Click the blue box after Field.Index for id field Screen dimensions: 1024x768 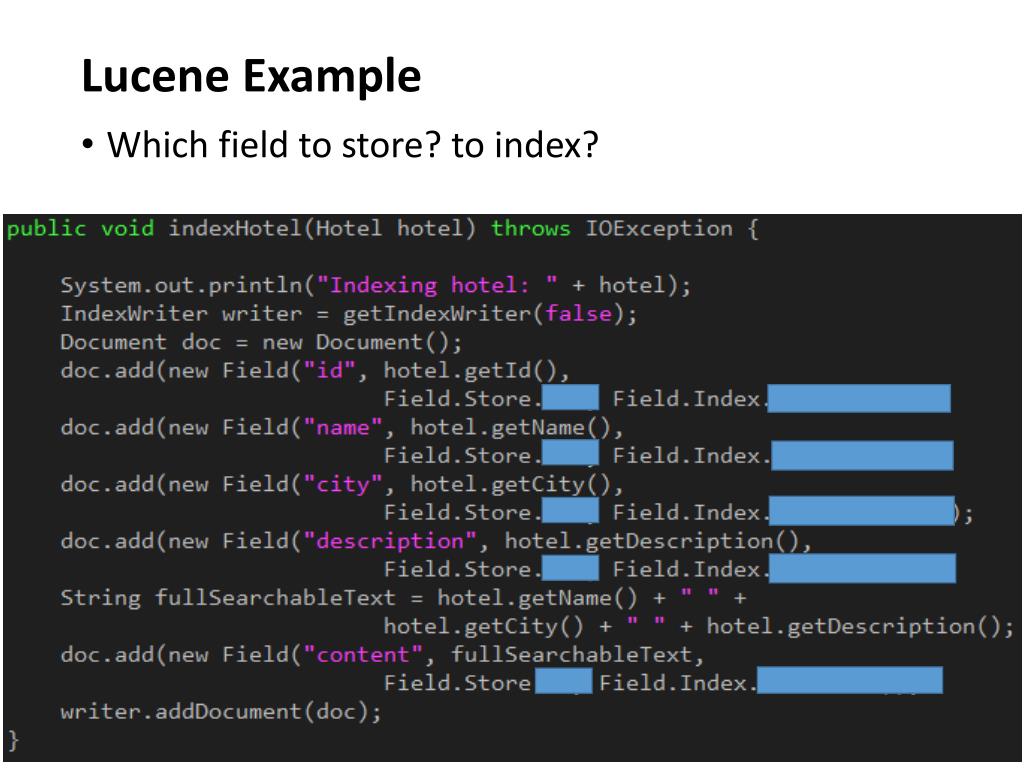pos(859,398)
